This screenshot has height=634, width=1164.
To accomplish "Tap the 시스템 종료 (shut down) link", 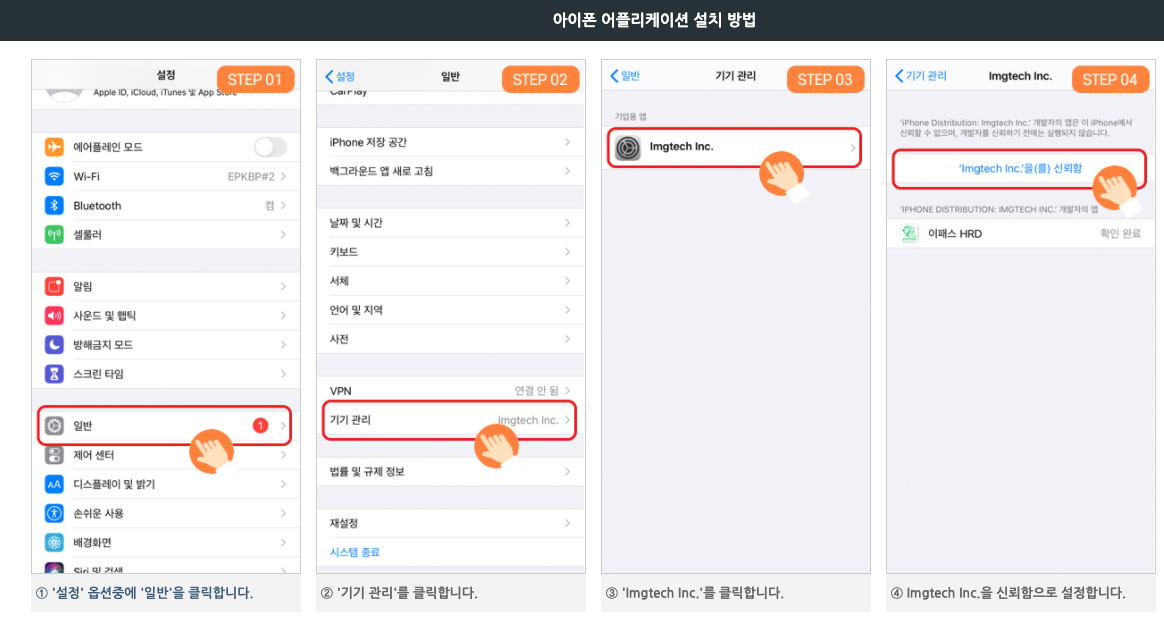I will point(355,552).
